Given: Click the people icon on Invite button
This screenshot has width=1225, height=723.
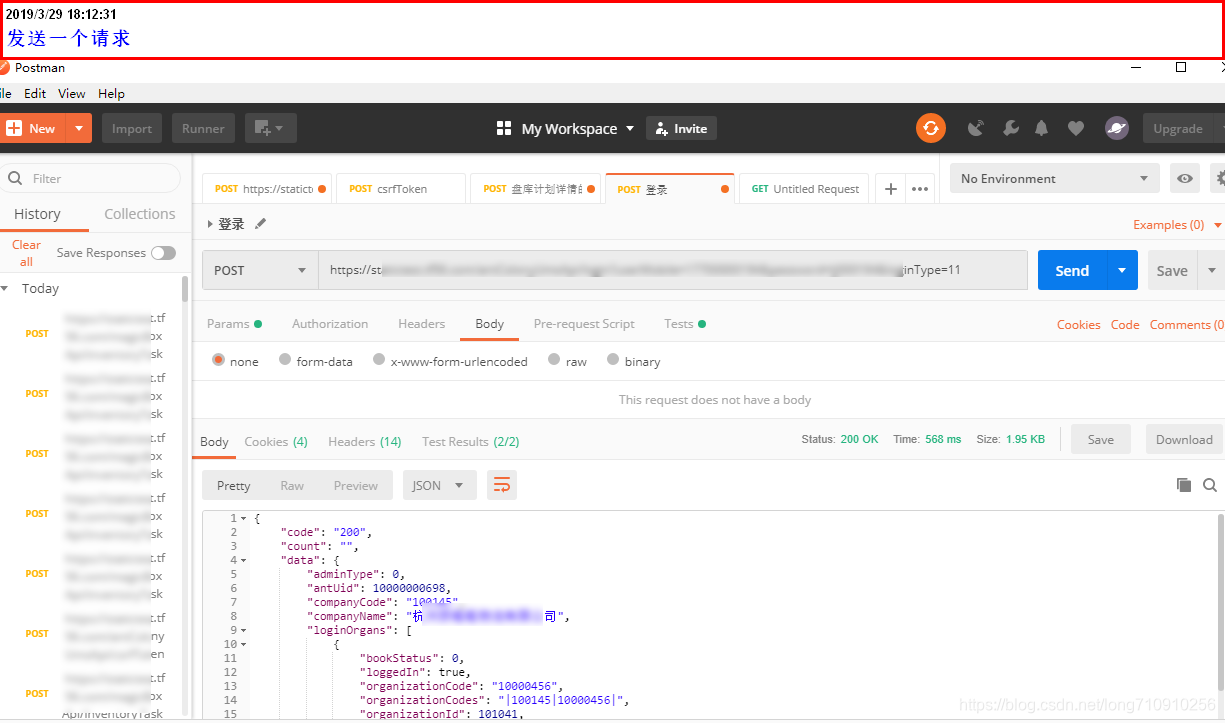Looking at the screenshot, I should 661,128.
